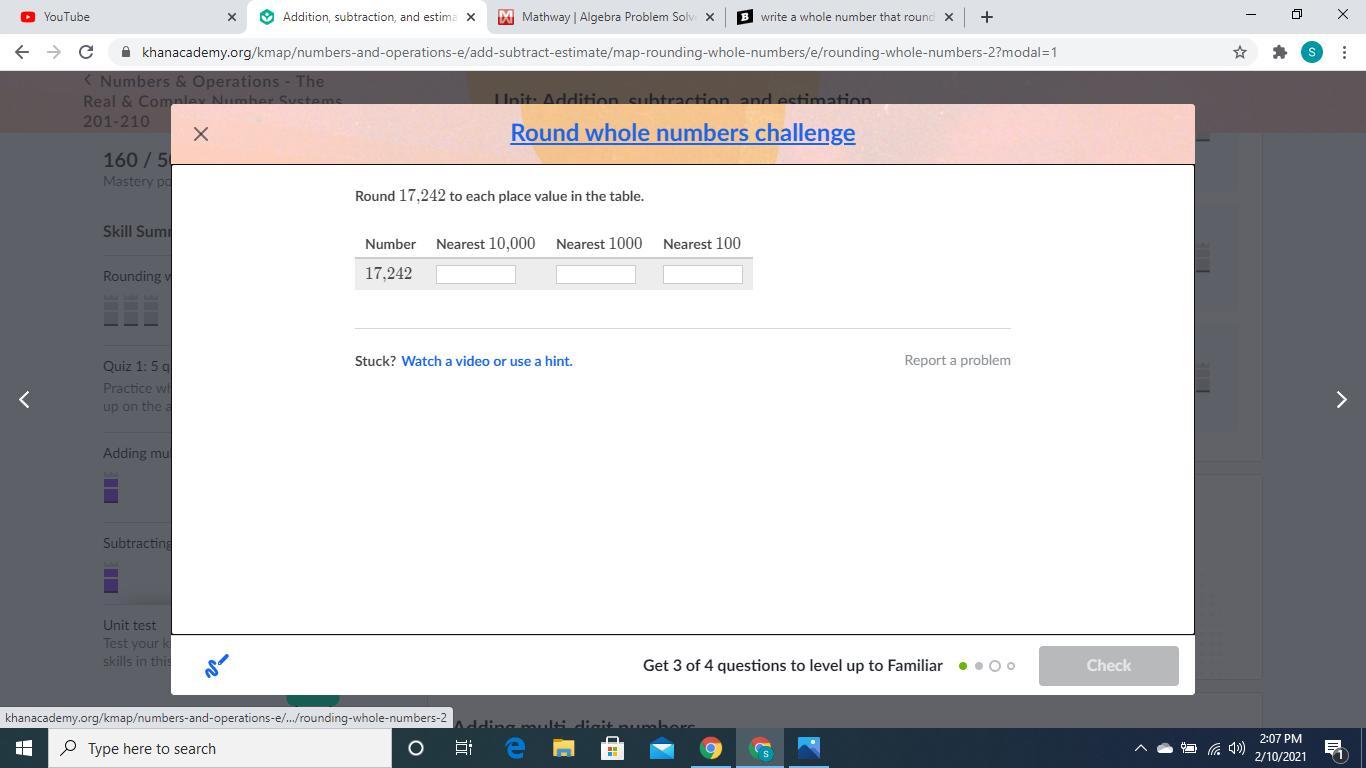Screen dimensions: 1366x768
Task: Open the battery status tray icon
Action: pos(1189,748)
